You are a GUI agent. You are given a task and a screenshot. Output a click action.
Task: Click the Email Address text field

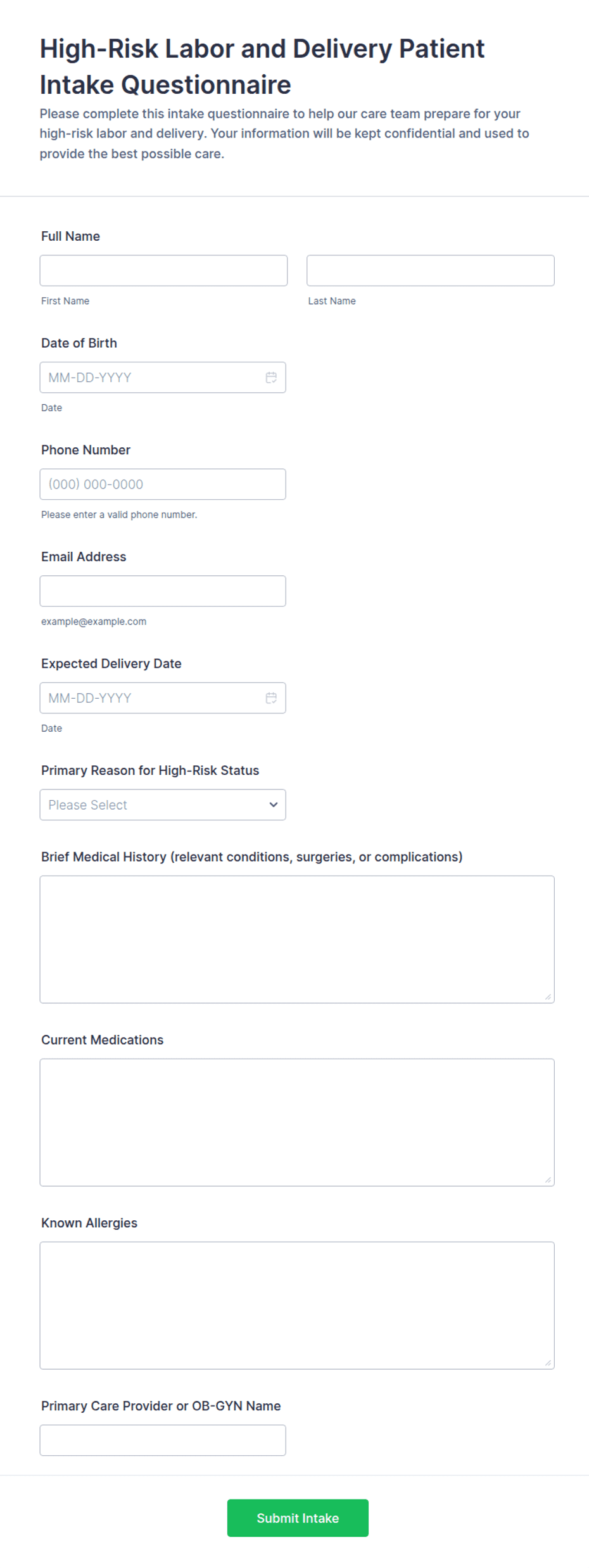pos(163,591)
